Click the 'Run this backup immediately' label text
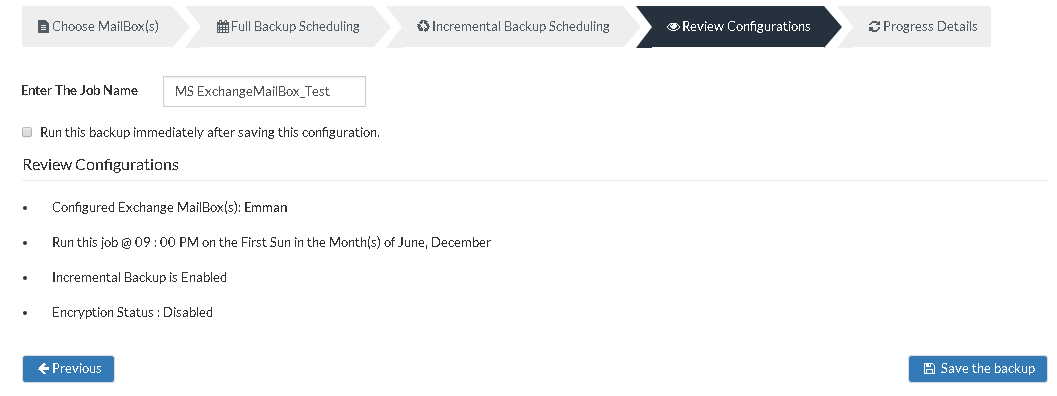This screenshot has height=396, width=1057. pos(210,132)
